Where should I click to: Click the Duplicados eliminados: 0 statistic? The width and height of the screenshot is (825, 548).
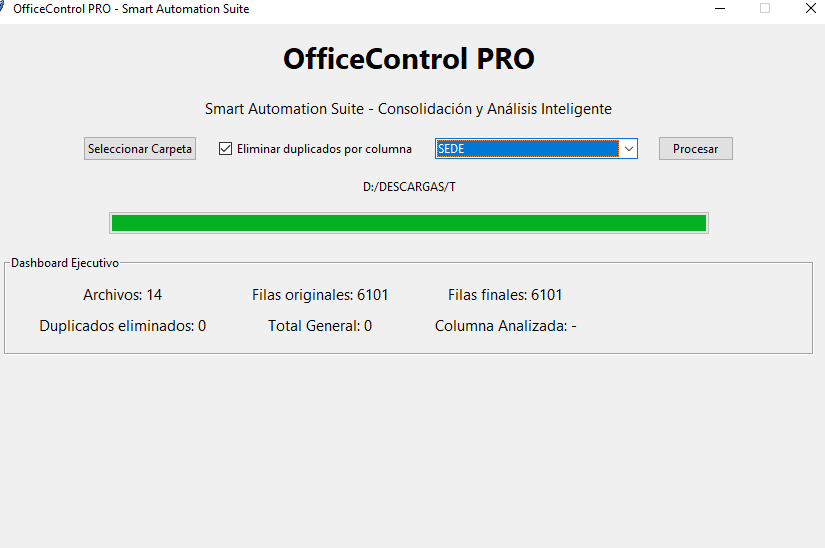(x=122, y=326)
